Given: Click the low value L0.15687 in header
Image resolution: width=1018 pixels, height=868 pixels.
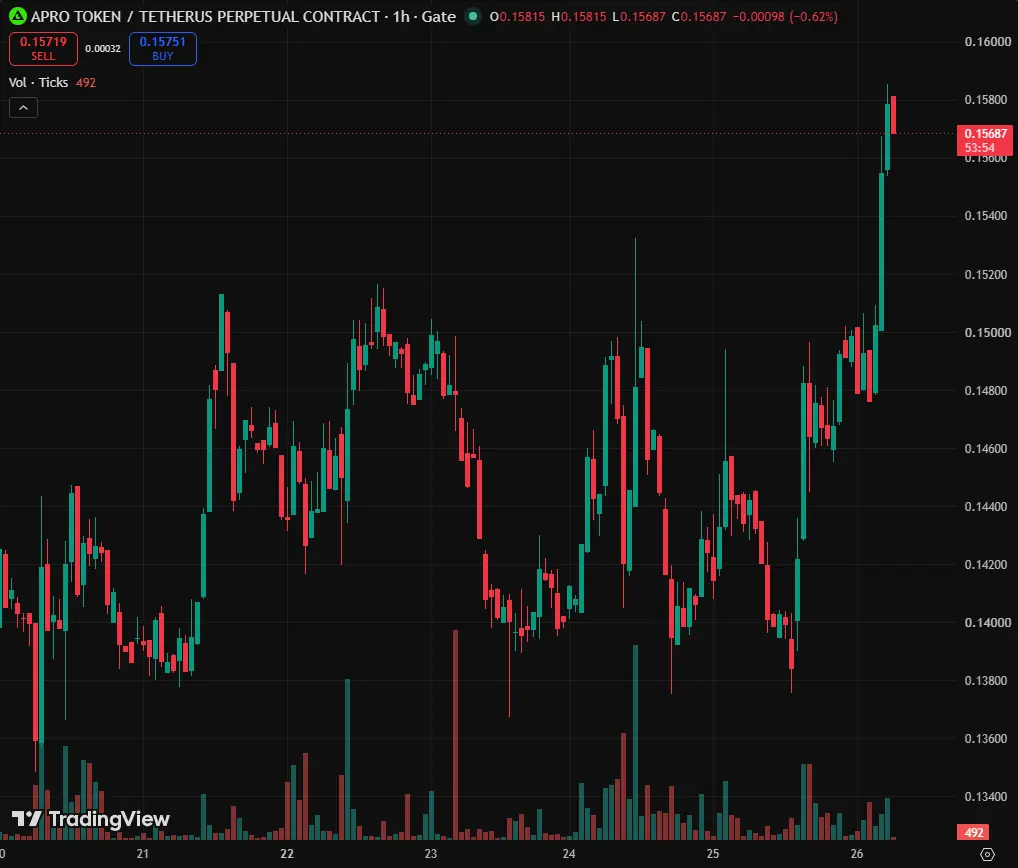Looking at the screenshot, I should 639,16.
